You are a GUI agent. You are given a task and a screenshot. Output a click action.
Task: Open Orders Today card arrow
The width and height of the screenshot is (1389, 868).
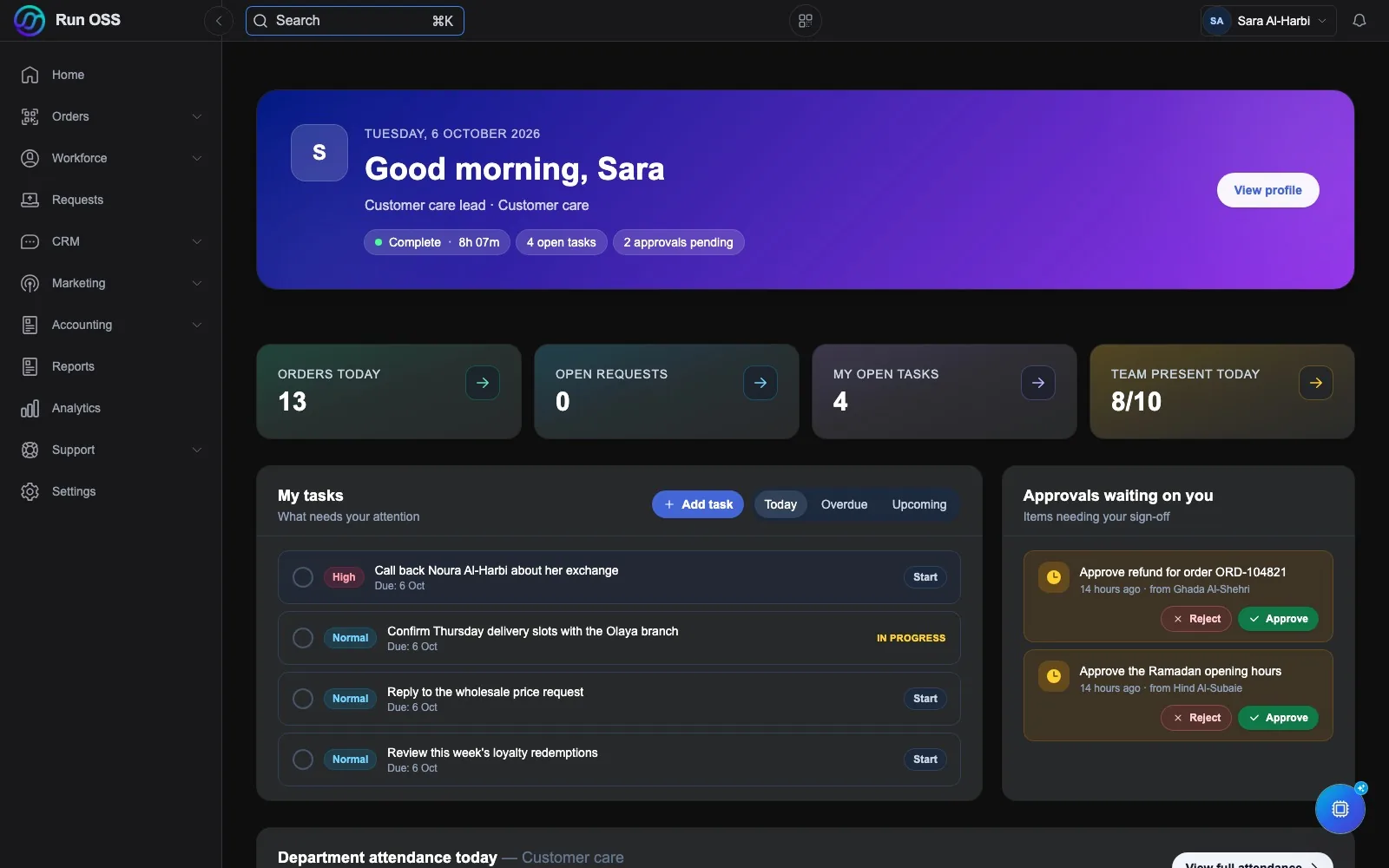point(483,383)
